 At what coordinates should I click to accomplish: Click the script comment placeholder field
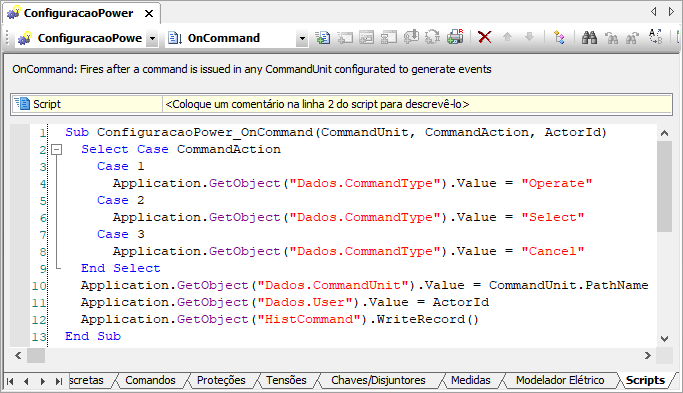417,104
